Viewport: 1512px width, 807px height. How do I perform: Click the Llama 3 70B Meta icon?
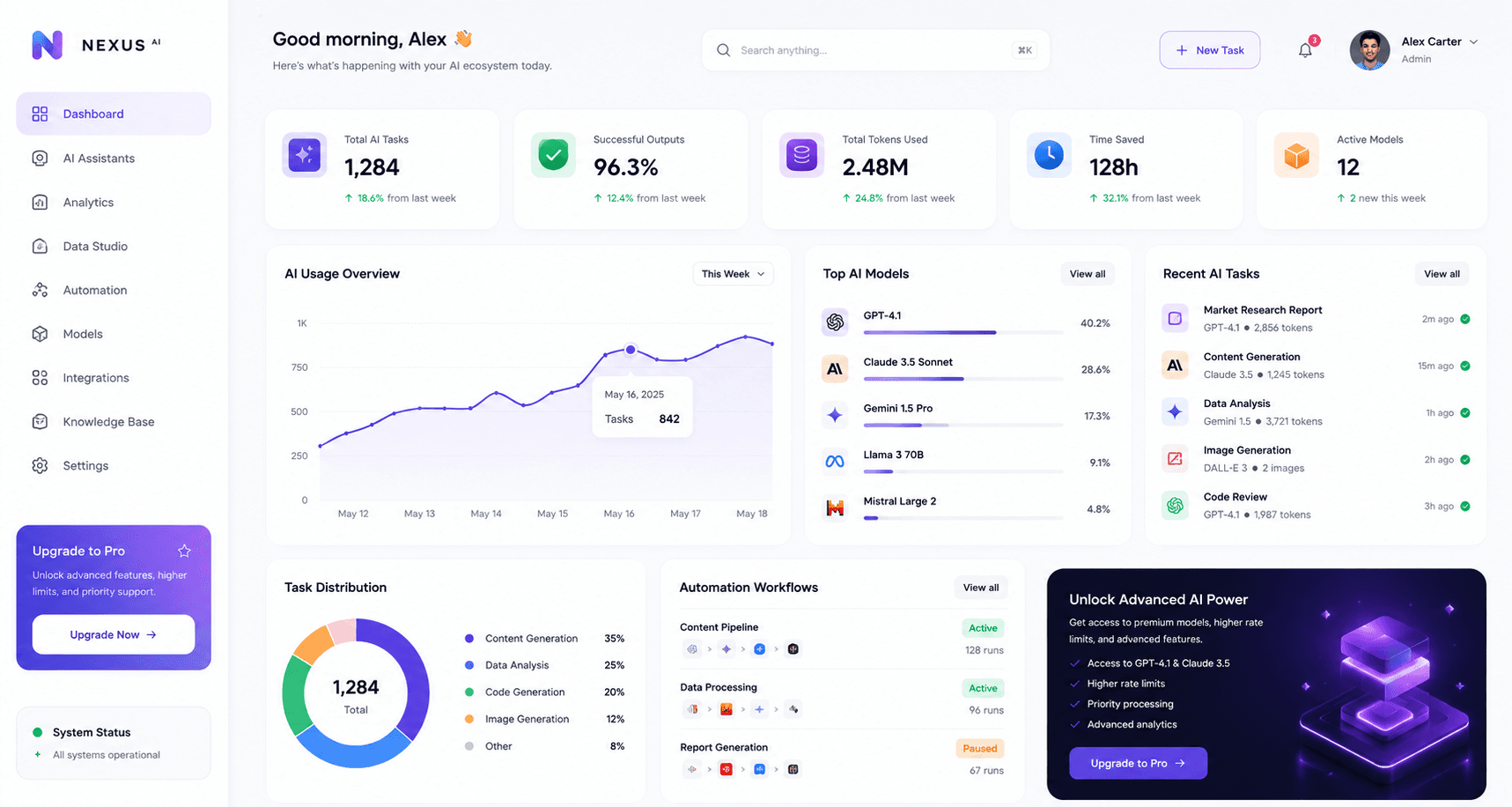coord(835,462)
